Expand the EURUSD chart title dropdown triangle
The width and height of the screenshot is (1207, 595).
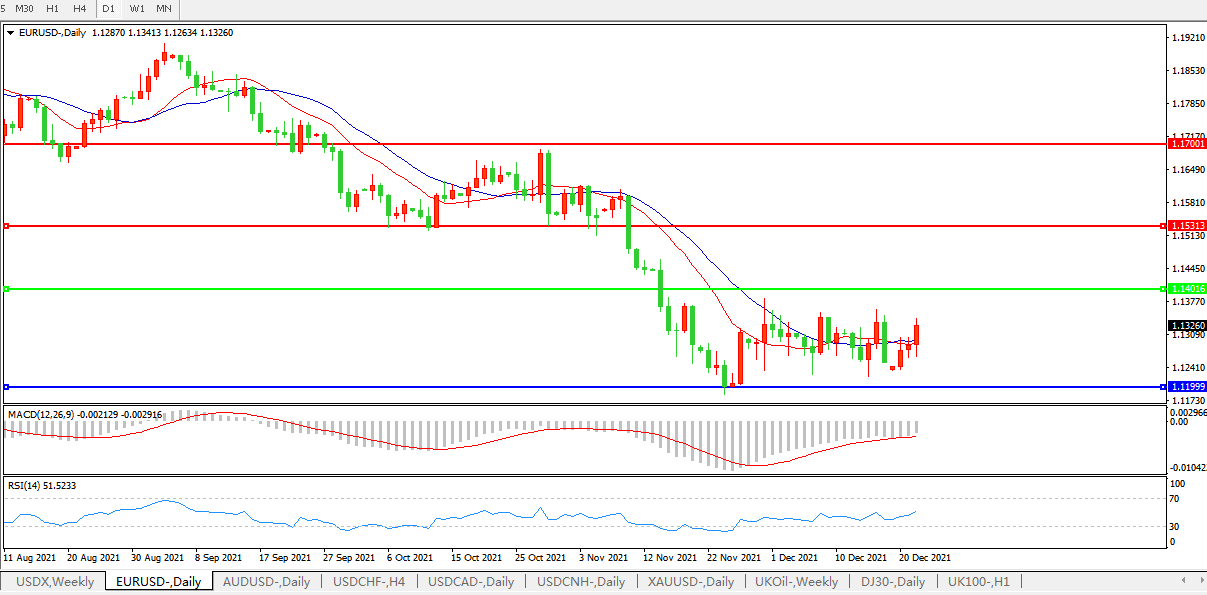[x=11, y=32]
